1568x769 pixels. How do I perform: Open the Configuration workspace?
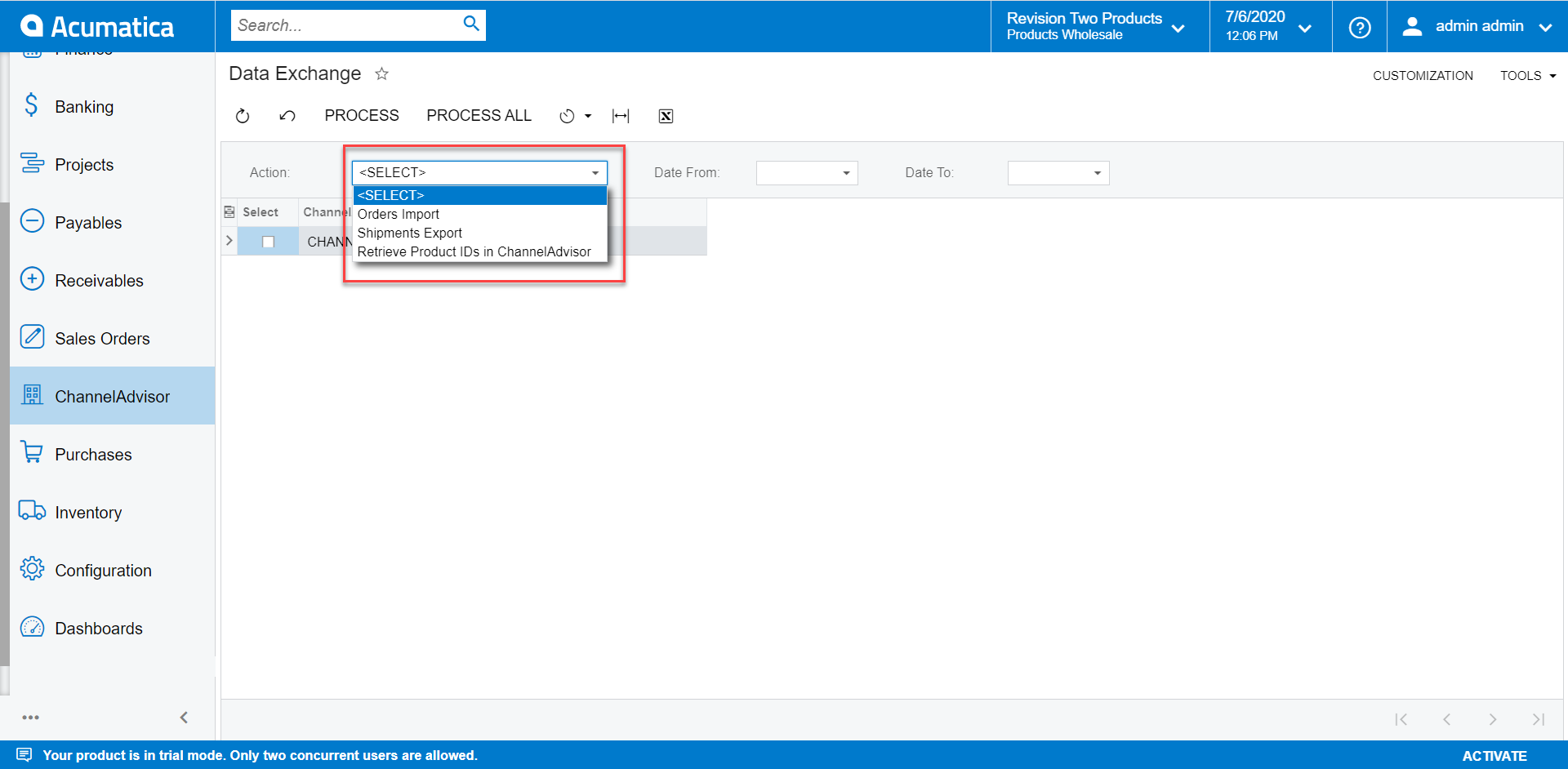[x=113, y=570]
